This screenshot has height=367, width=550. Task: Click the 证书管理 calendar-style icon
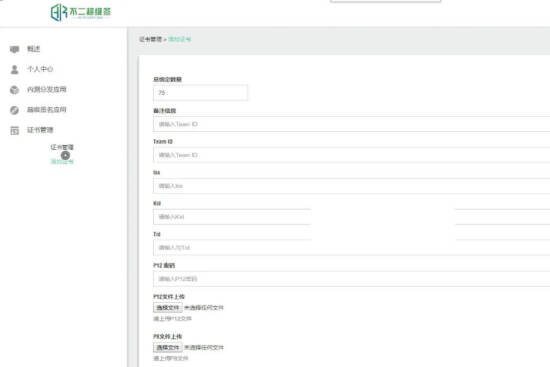point(14,131)
